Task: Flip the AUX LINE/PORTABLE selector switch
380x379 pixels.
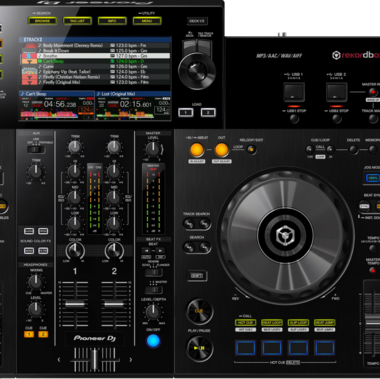Action: point(36,149)
